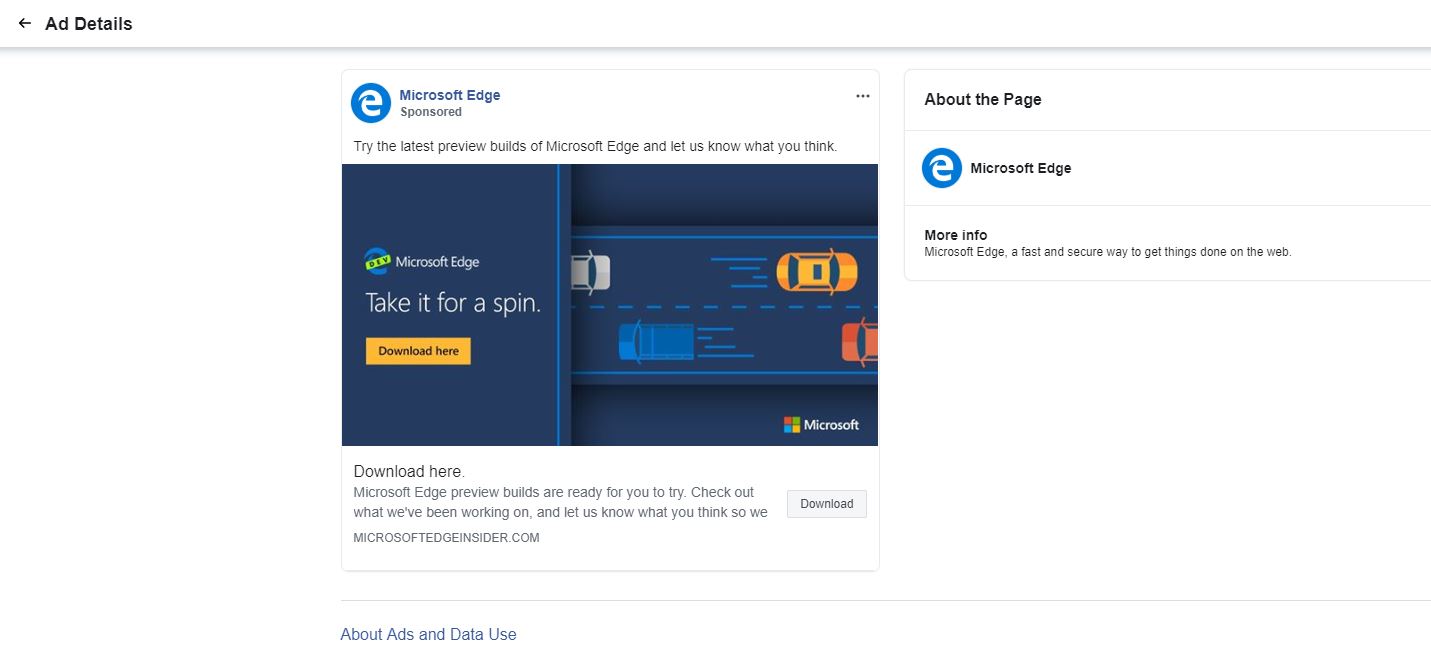Click the 'More info' heading
The height and width of the screenshot is (656, 1431).
pos(956,235)
